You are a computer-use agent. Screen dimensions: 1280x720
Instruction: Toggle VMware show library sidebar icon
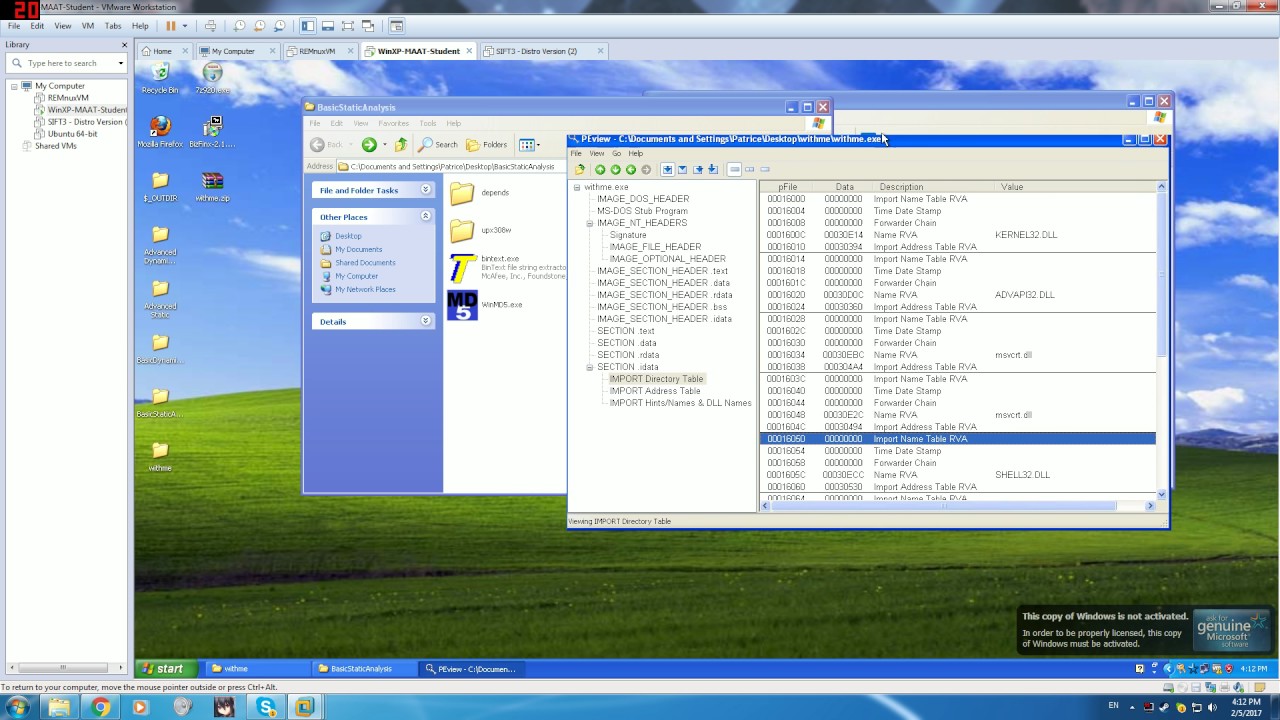click(308, 26)
